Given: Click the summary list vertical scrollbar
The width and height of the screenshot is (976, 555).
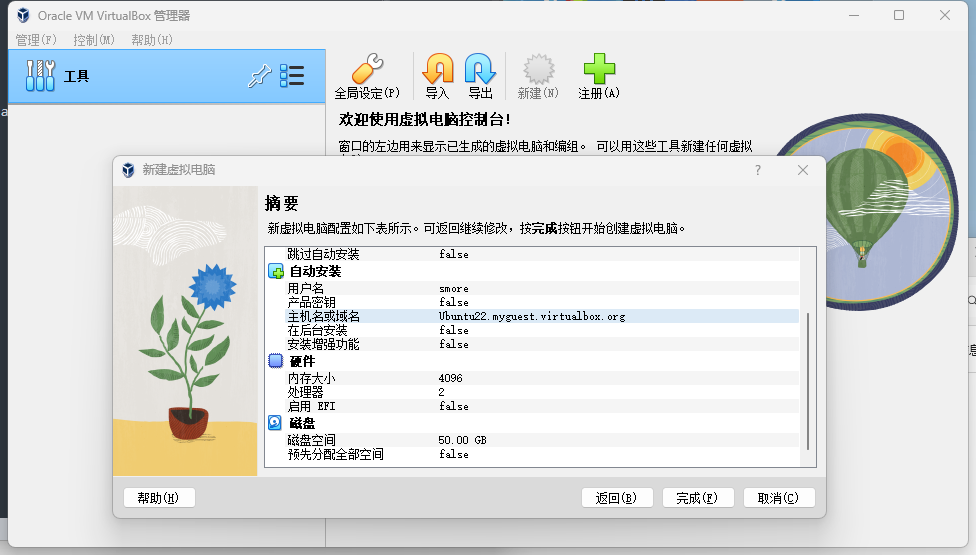Looking at the screenshot, I should click(x=808, y=381).
